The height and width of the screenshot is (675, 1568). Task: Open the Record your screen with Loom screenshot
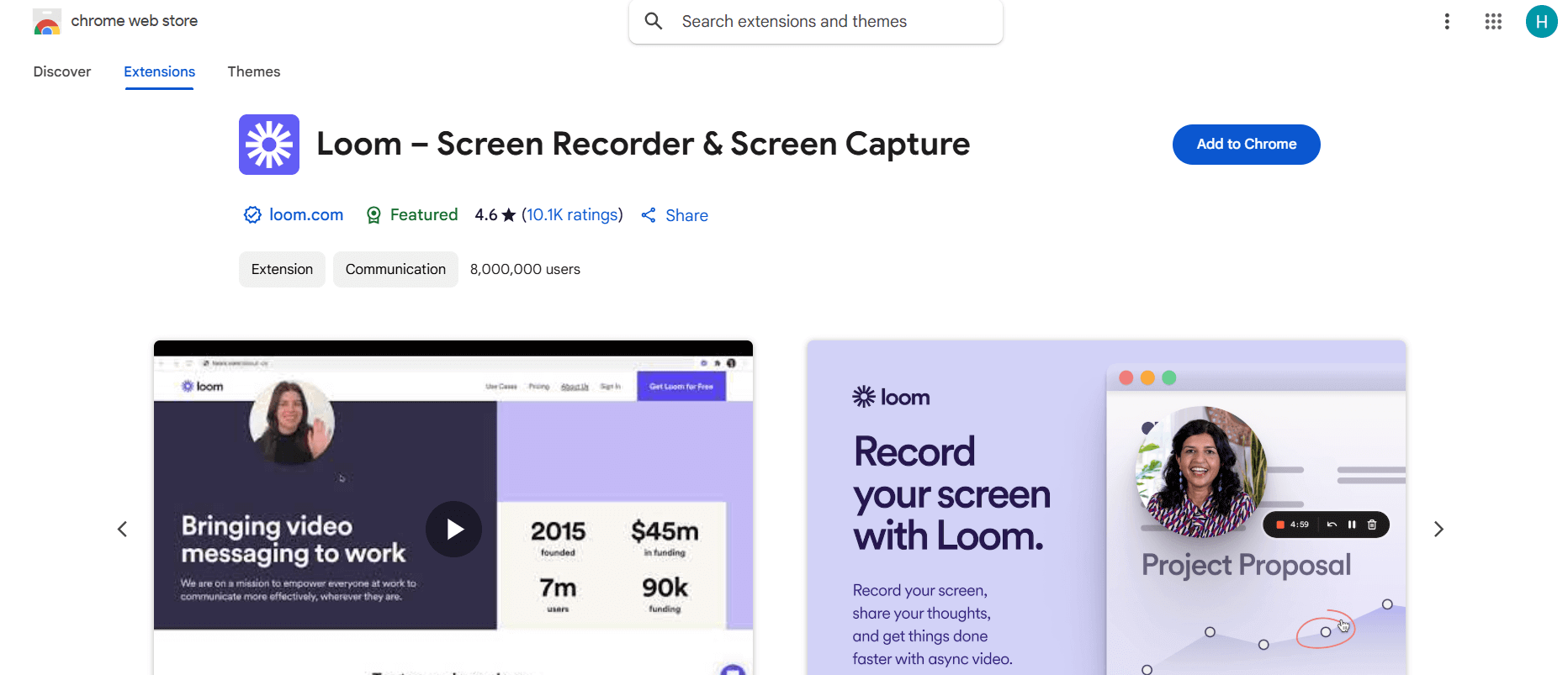pos(1106,508)
